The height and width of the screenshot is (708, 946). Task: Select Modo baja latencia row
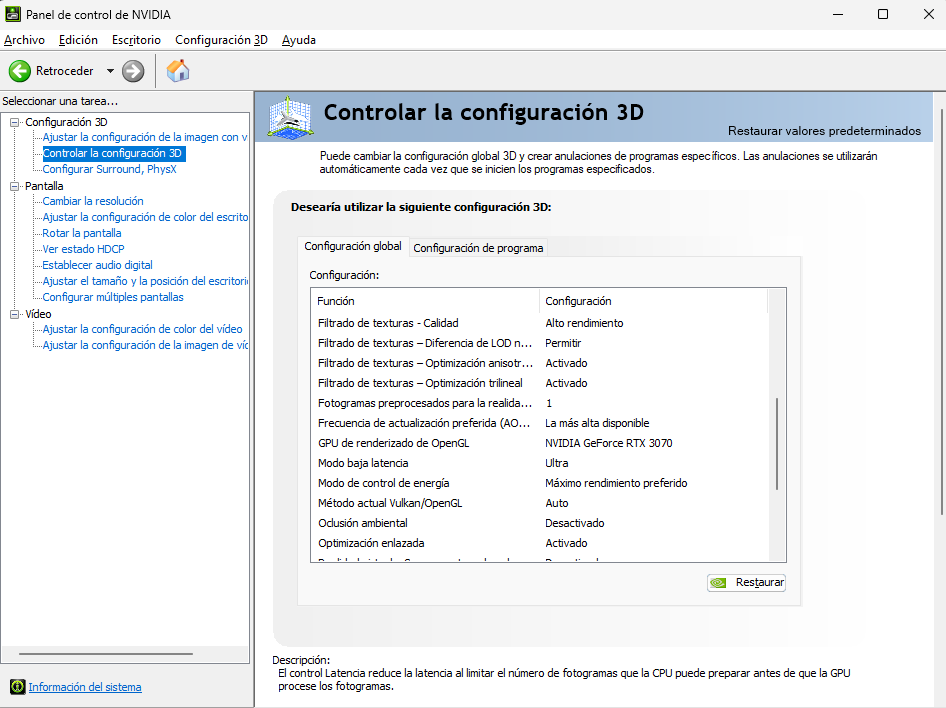click(540, 463)
